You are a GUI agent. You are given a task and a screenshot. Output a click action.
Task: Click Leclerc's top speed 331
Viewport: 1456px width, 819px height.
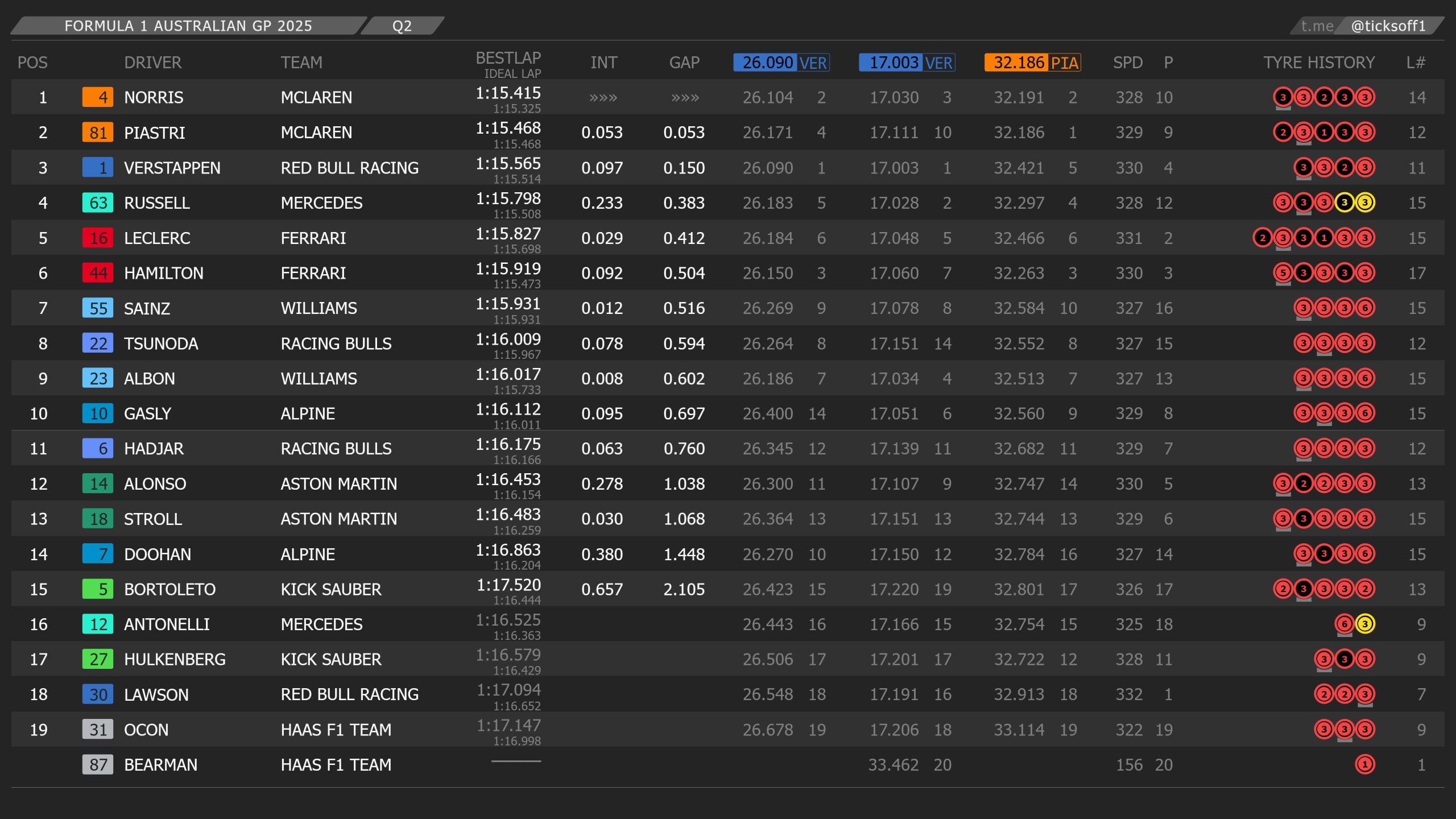tap(1129, 238)
